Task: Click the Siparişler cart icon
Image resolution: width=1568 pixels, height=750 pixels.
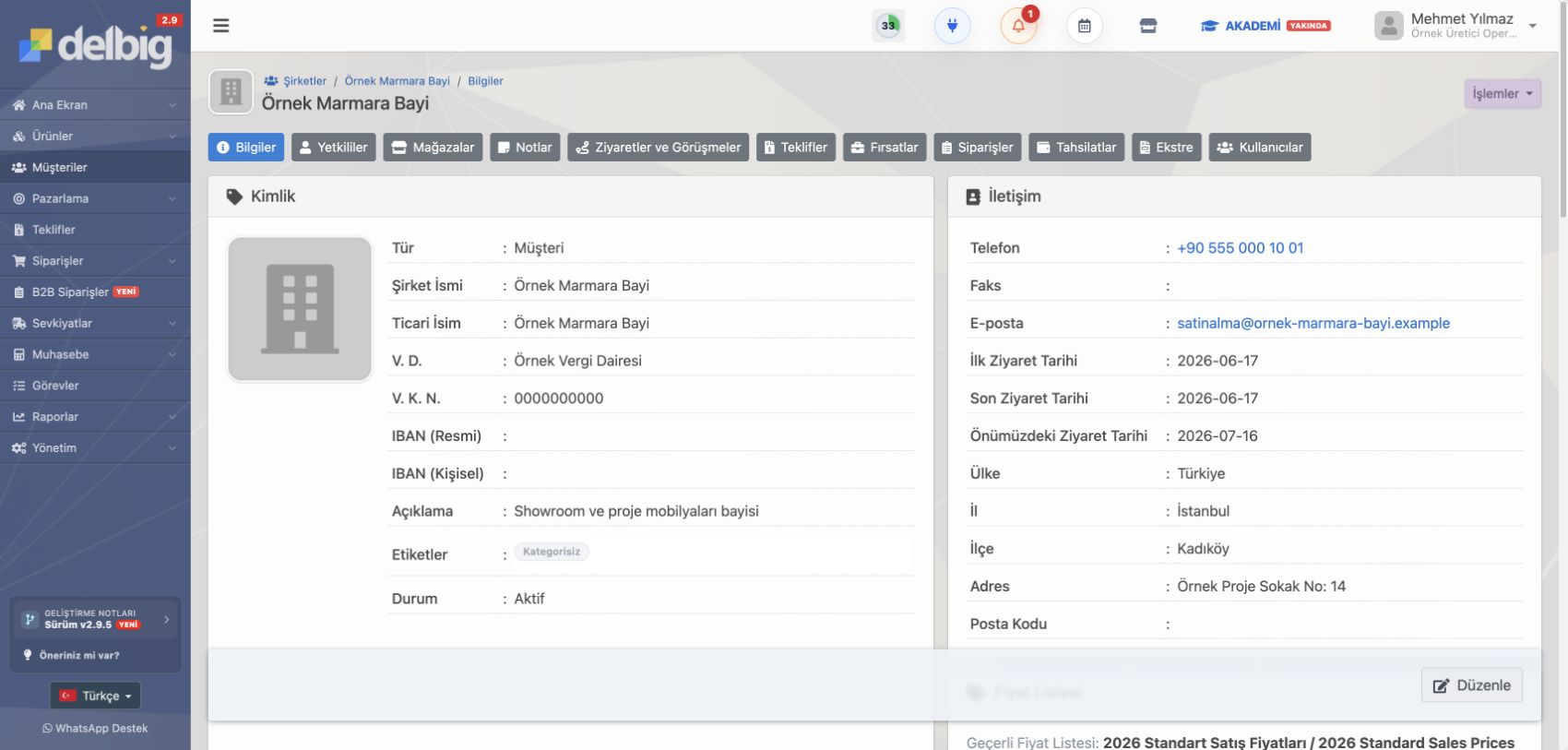Action: (18, 261)
